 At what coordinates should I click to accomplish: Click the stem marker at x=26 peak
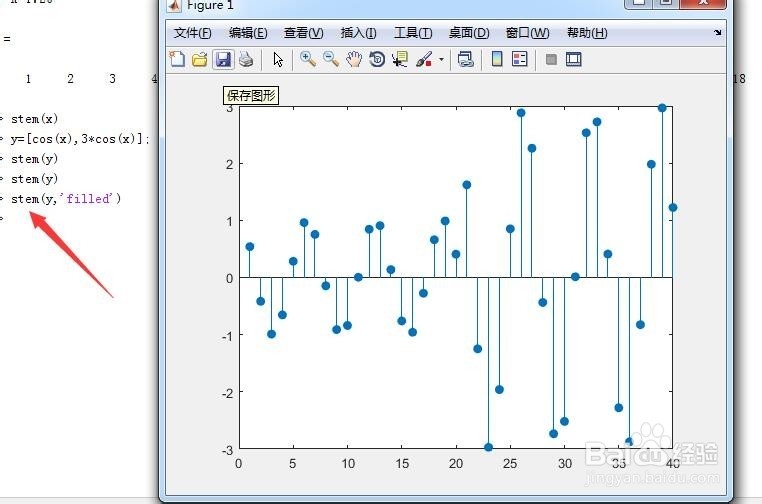pyautogui.click(x=521, y=113)
